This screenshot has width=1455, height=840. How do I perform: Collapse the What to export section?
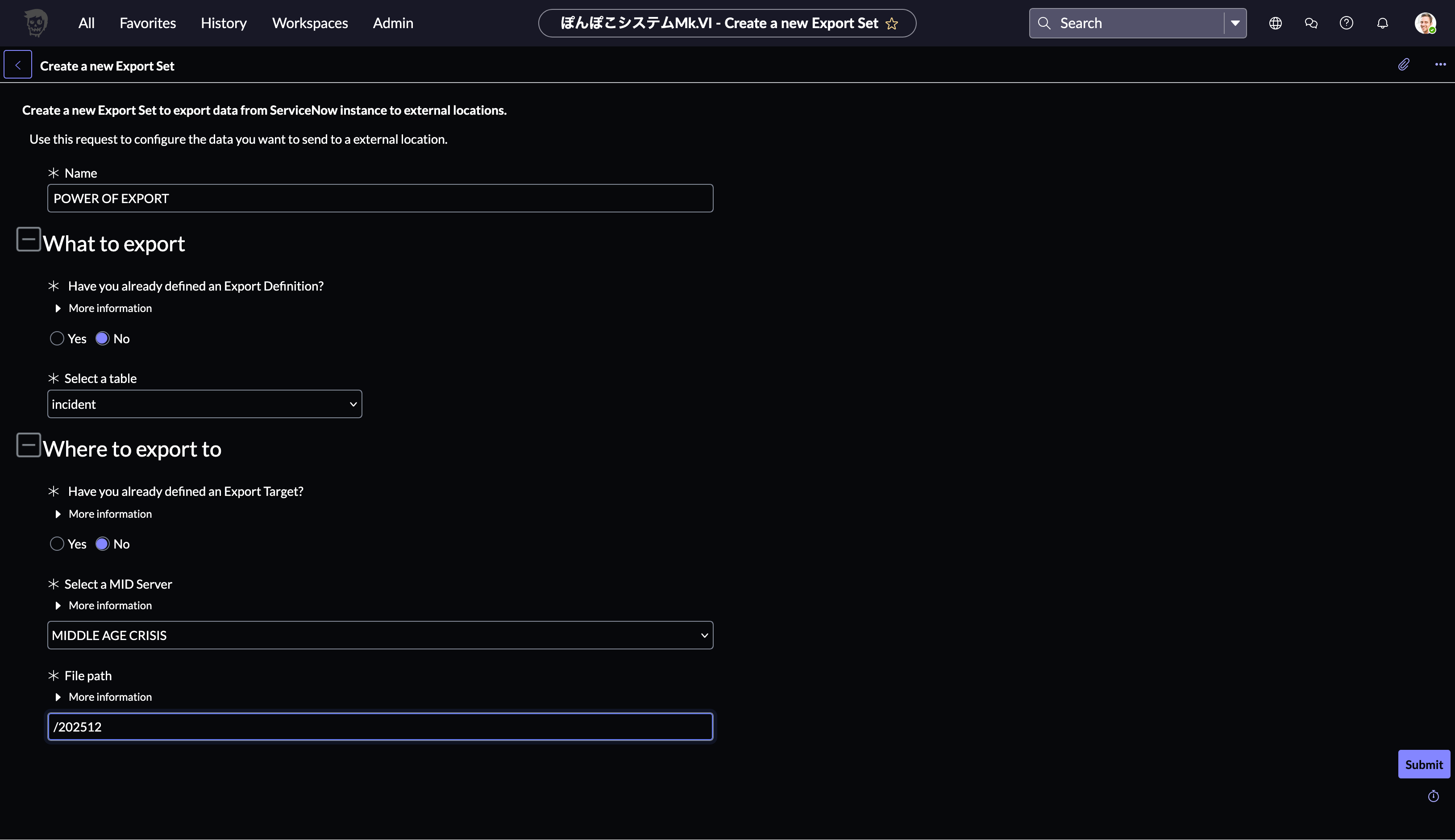[28, 239]
